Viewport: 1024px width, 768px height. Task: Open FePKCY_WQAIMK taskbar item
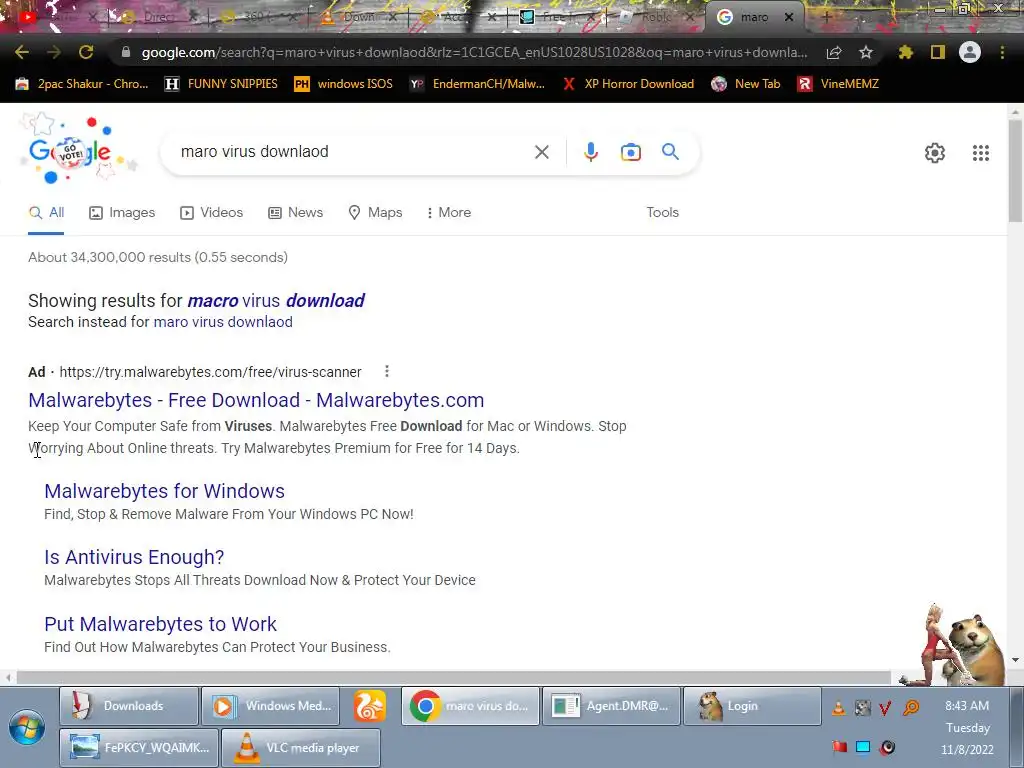138,748
